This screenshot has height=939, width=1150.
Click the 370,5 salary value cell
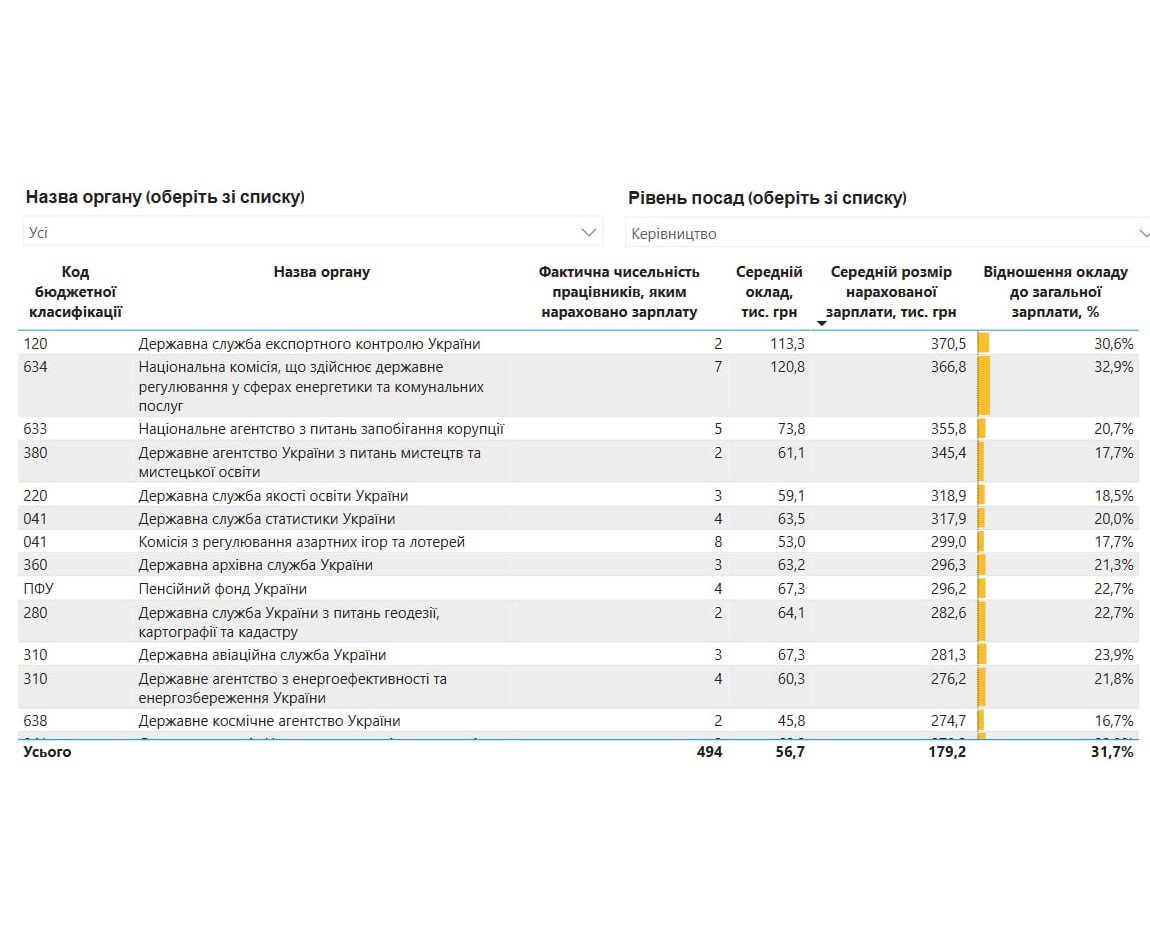(x=948, y=344)
